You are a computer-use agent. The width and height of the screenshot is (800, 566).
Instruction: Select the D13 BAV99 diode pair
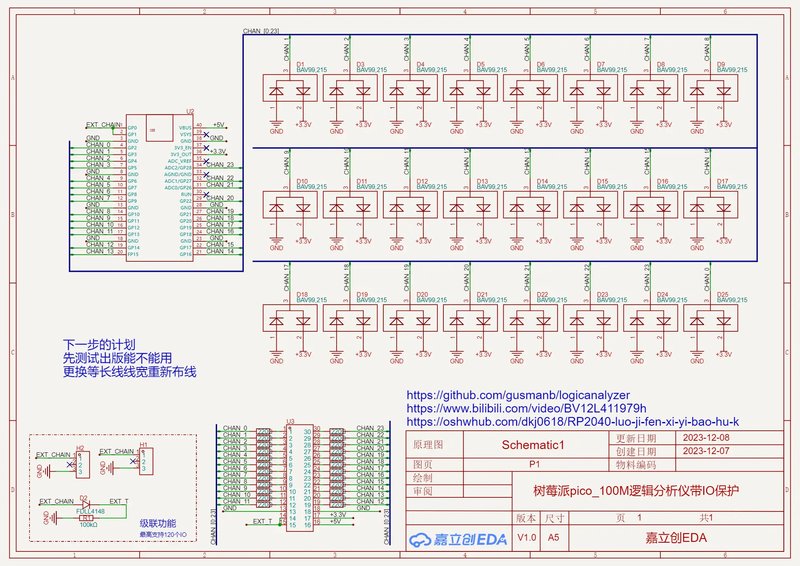point(470,205)
